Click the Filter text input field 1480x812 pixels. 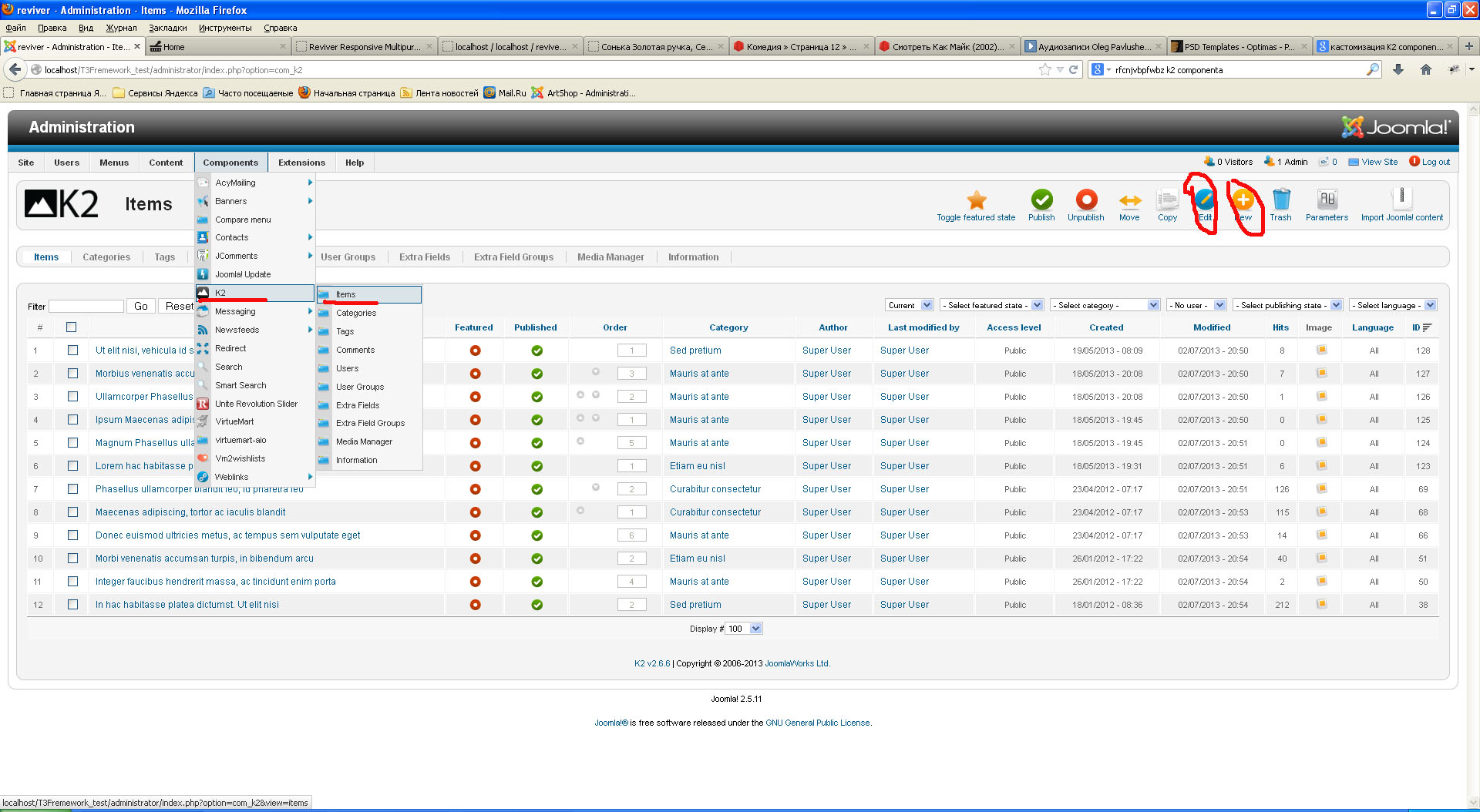86,307
